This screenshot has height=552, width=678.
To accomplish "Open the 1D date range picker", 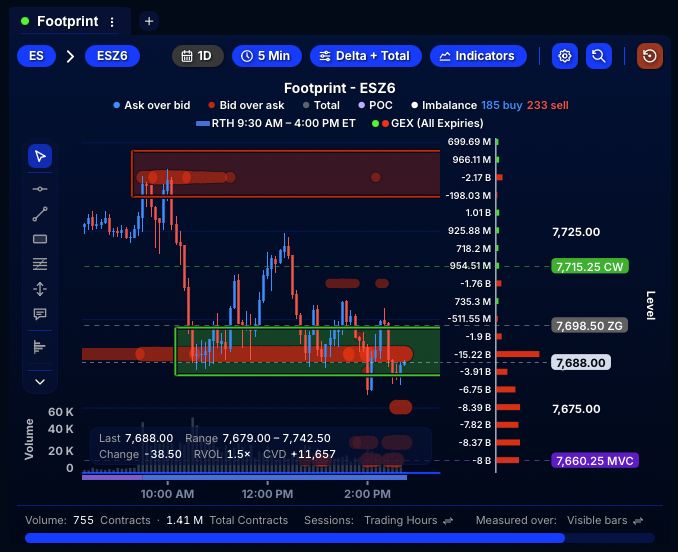I will coord(198,56).
